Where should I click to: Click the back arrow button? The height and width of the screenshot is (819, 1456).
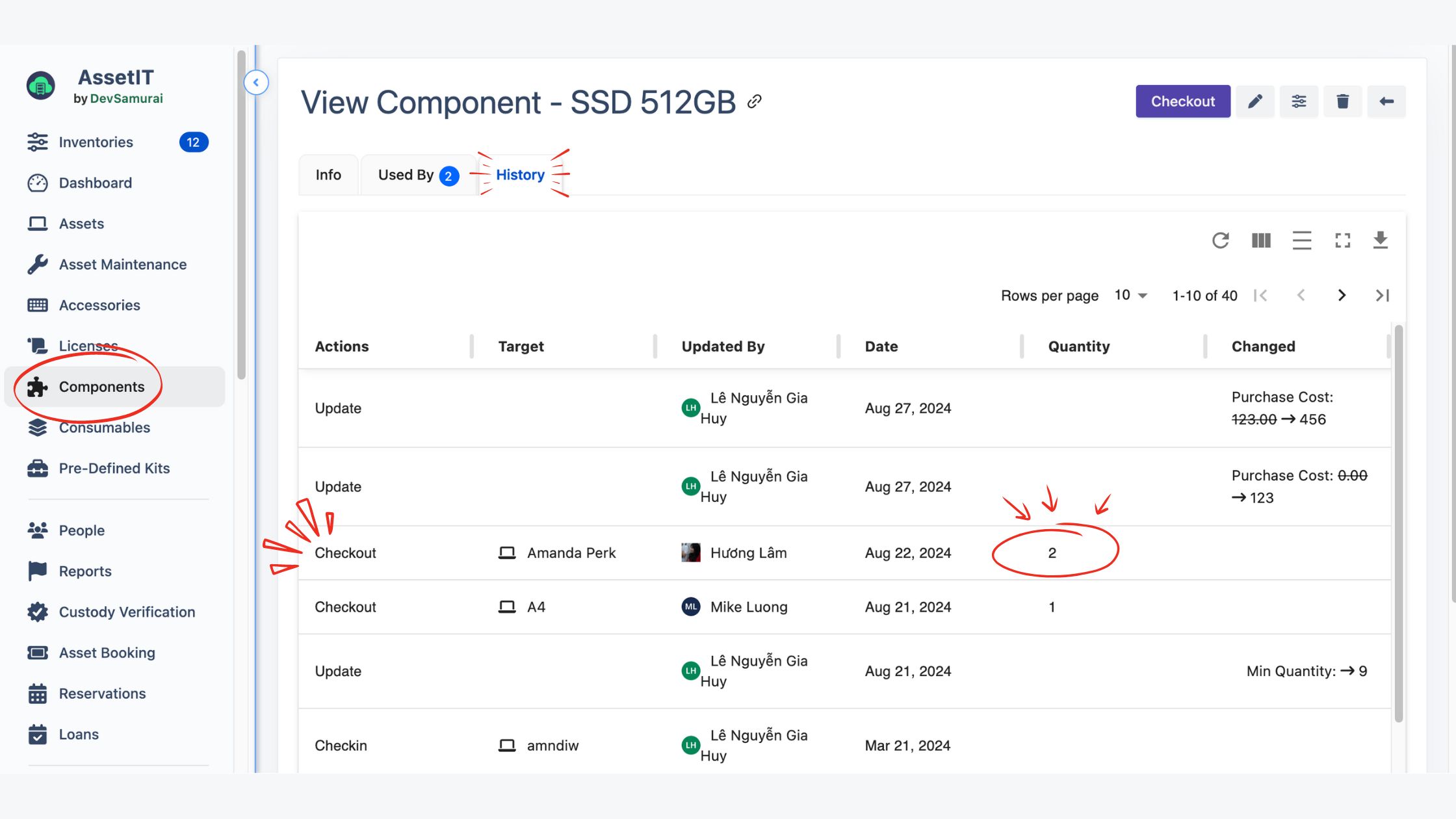pos(1386,101)
